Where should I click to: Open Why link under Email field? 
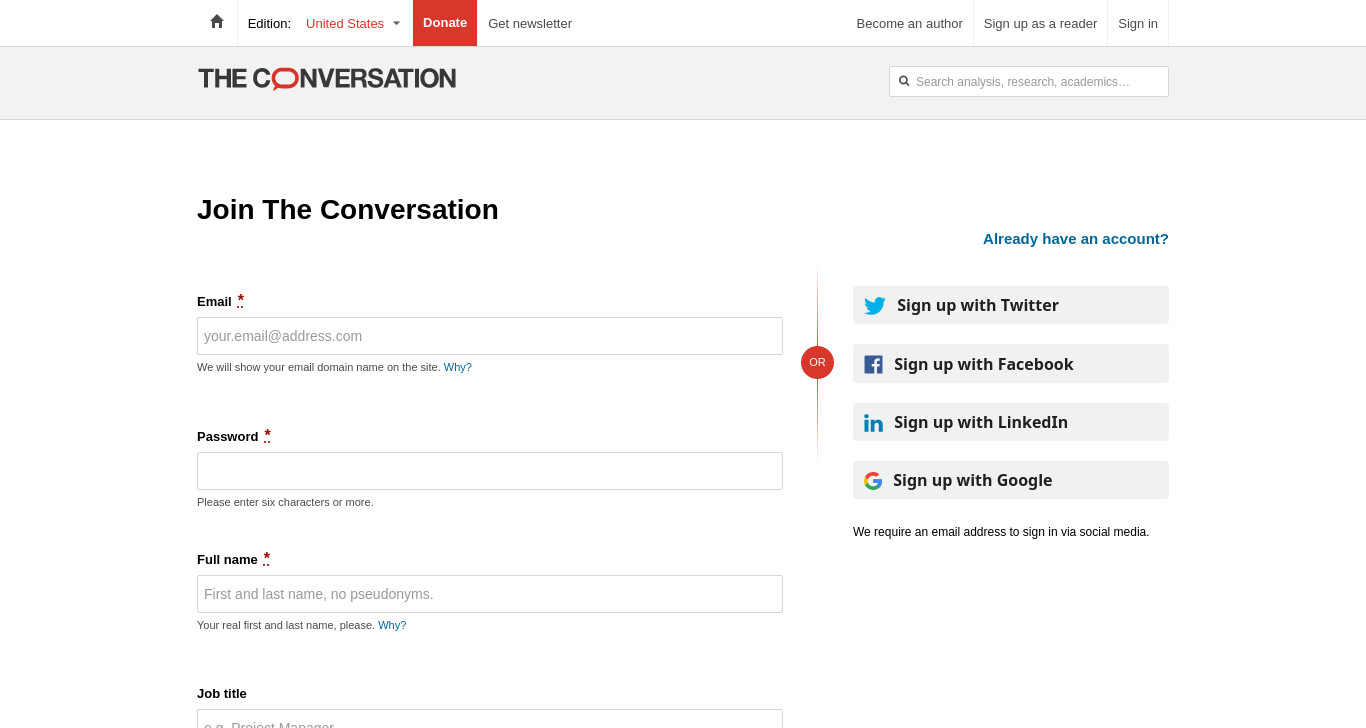458,367
